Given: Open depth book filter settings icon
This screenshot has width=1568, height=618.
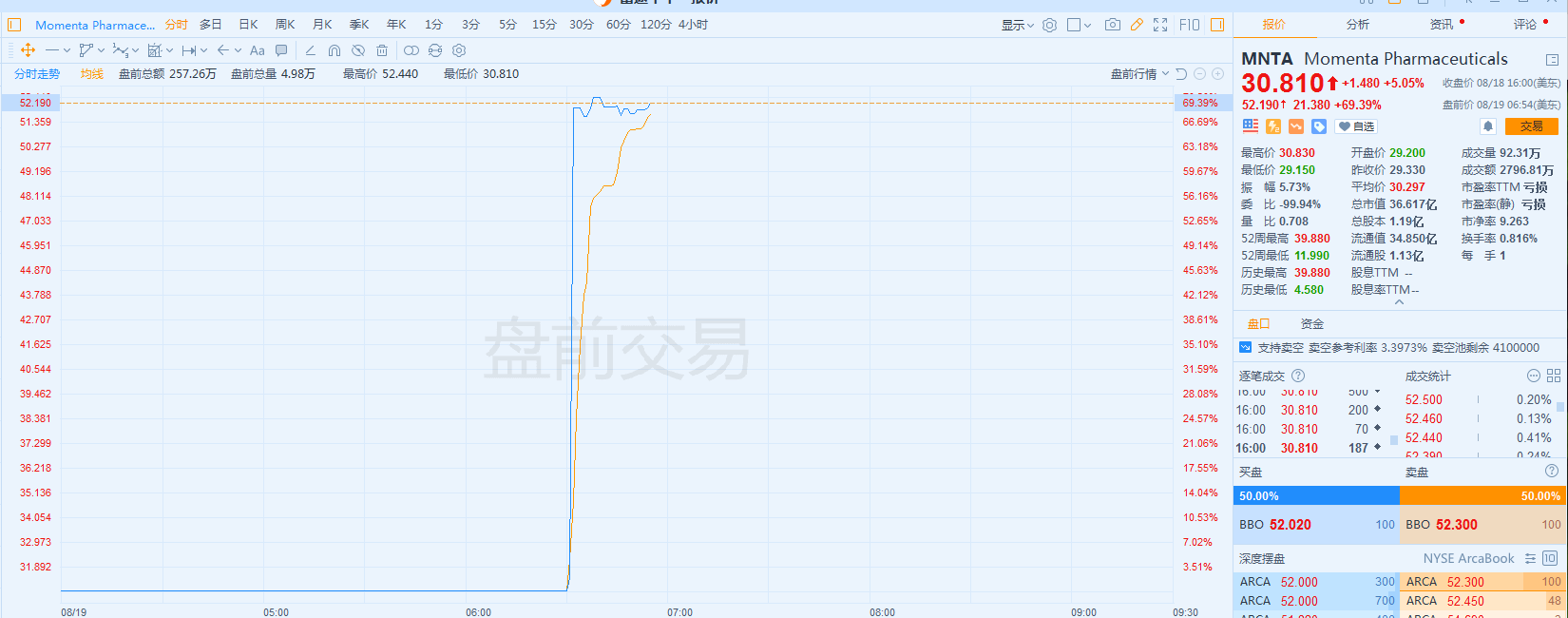Looking at the screenshot, I should coord(1530,559).
